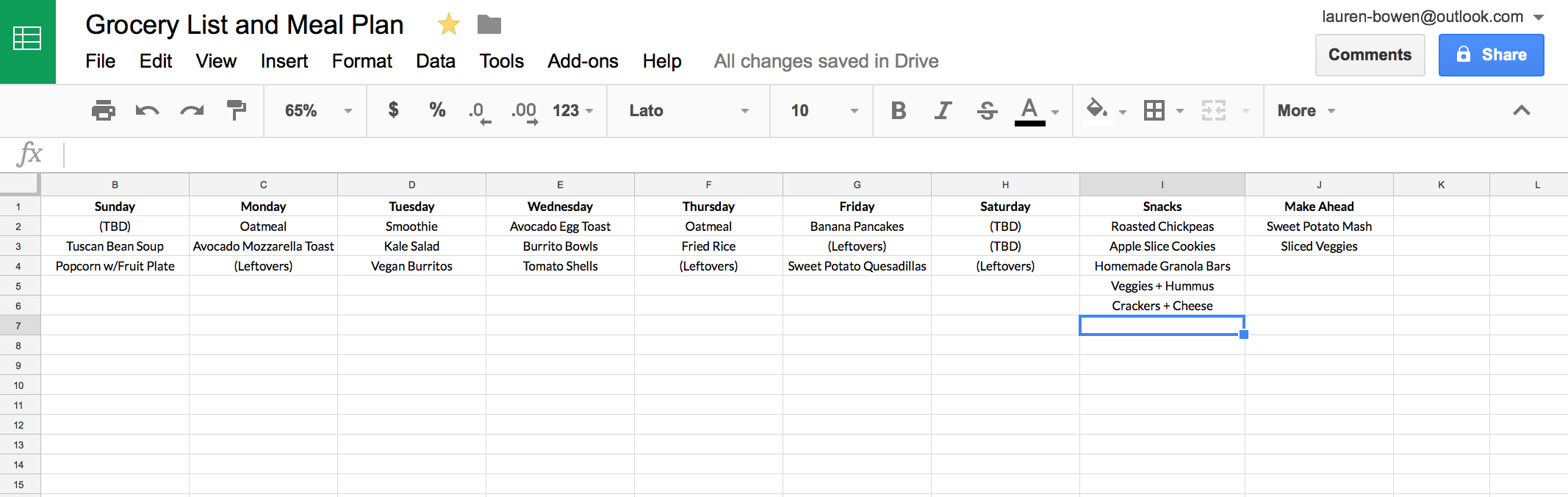Pick a text color swatch
The height and width of the screenshot is (497, 1568).
coord(1030,110)
